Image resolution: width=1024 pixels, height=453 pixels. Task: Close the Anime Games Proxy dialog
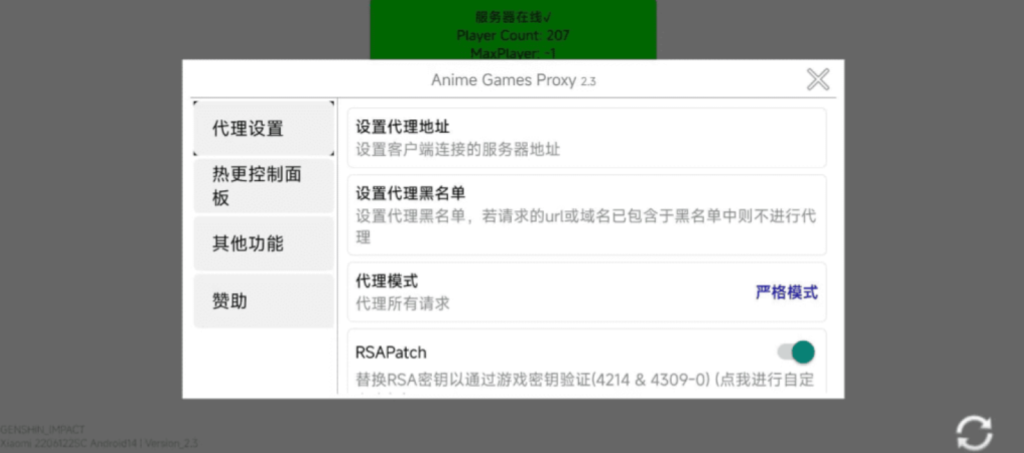818,80
